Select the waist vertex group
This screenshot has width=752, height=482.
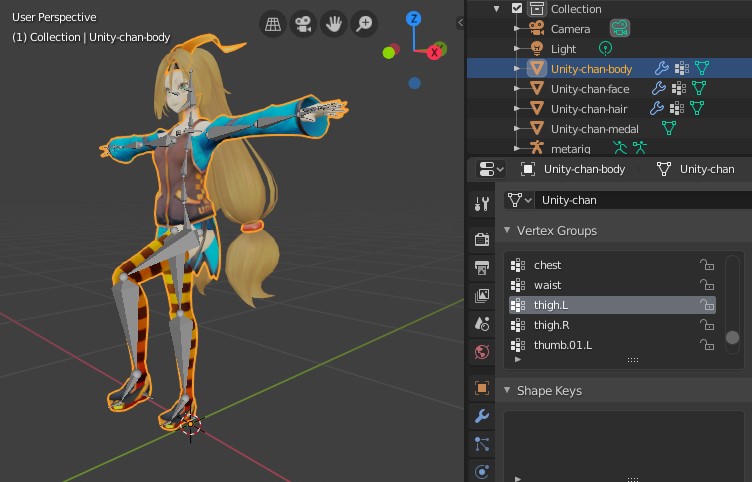(612, 285)
